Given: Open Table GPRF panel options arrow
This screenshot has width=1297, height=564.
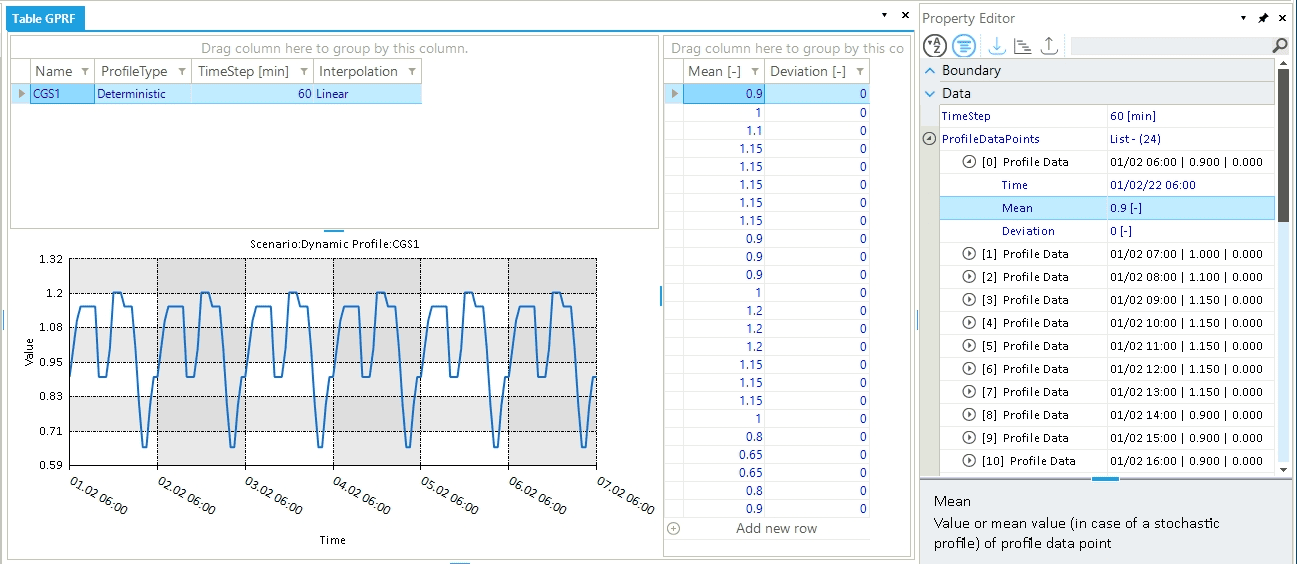Looking at the screenshot, I should pos(884,16).
